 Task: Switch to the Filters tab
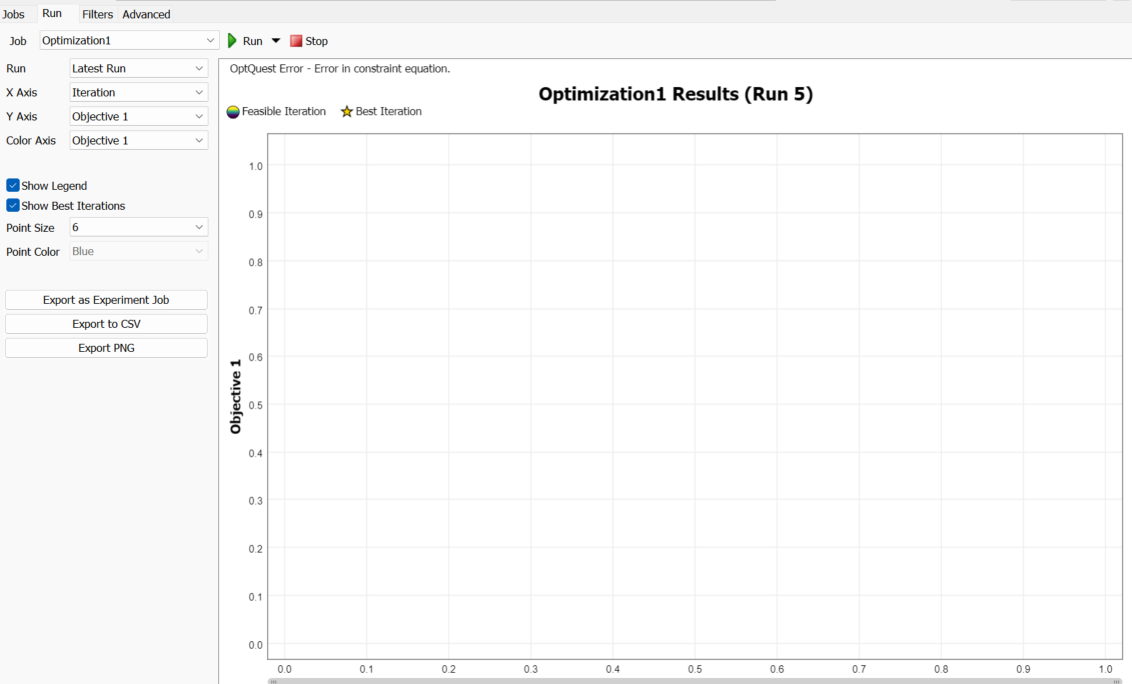[x=97, y=14]
